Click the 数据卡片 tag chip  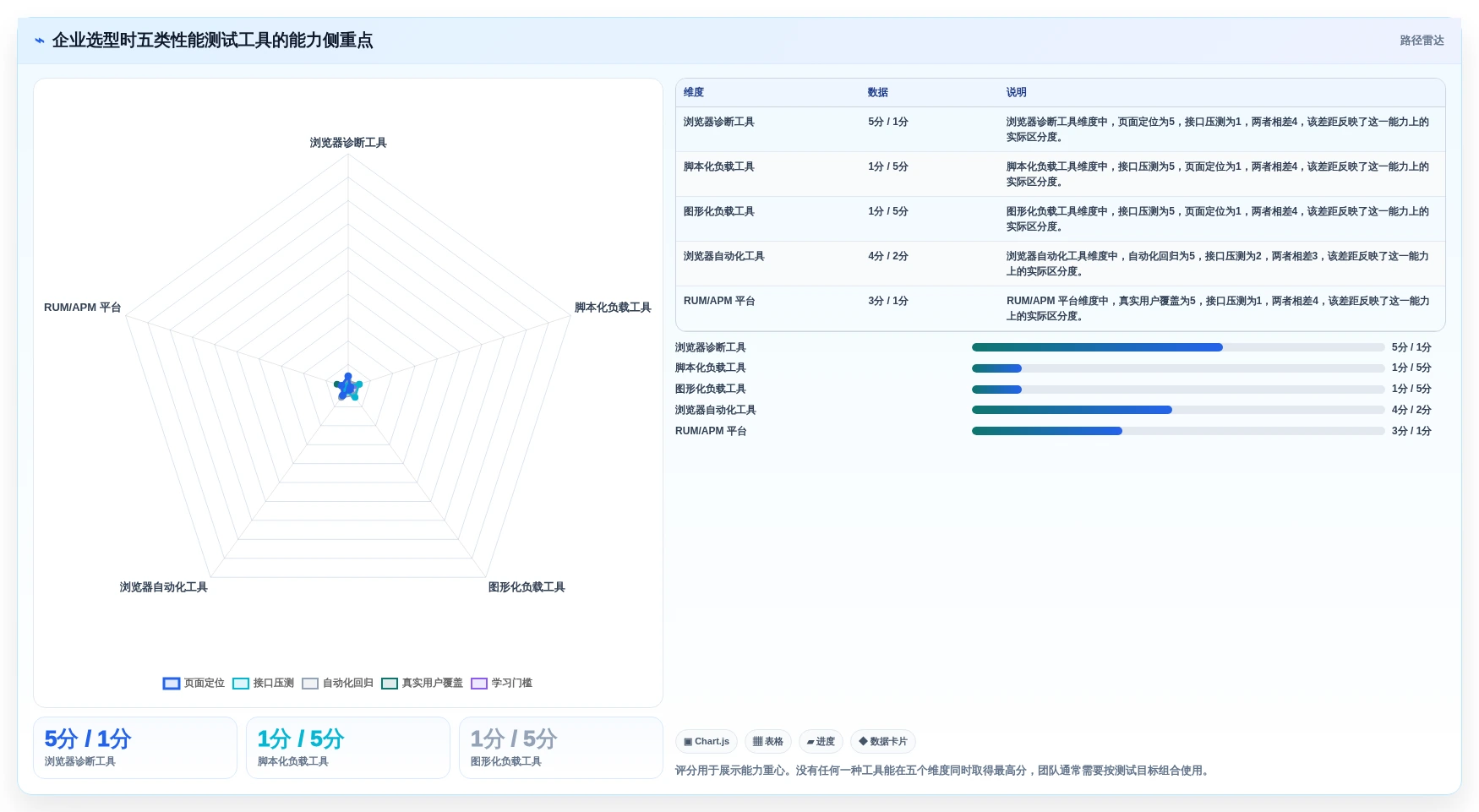point(883,742)
